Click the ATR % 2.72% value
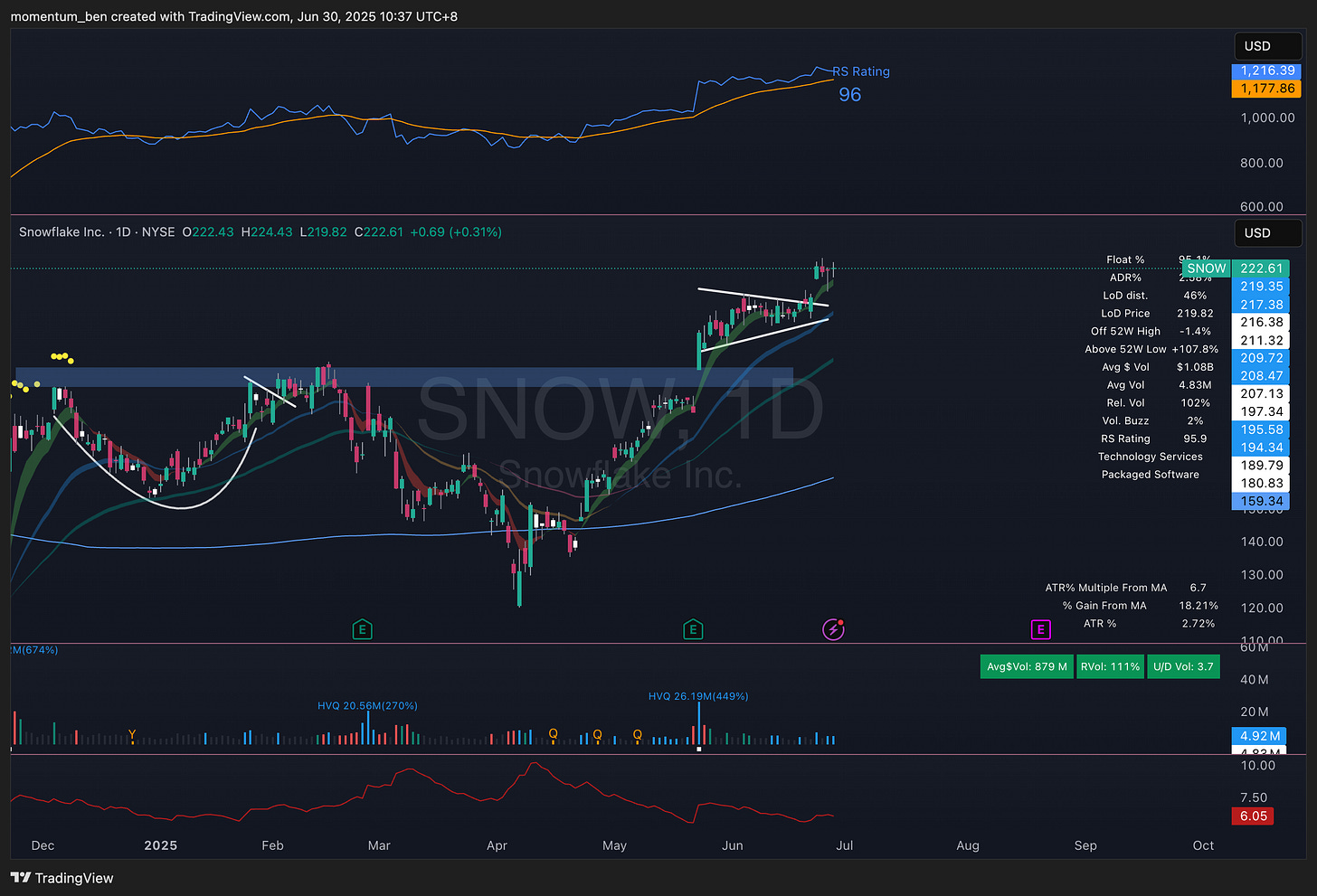 [x=1198, y=624]
